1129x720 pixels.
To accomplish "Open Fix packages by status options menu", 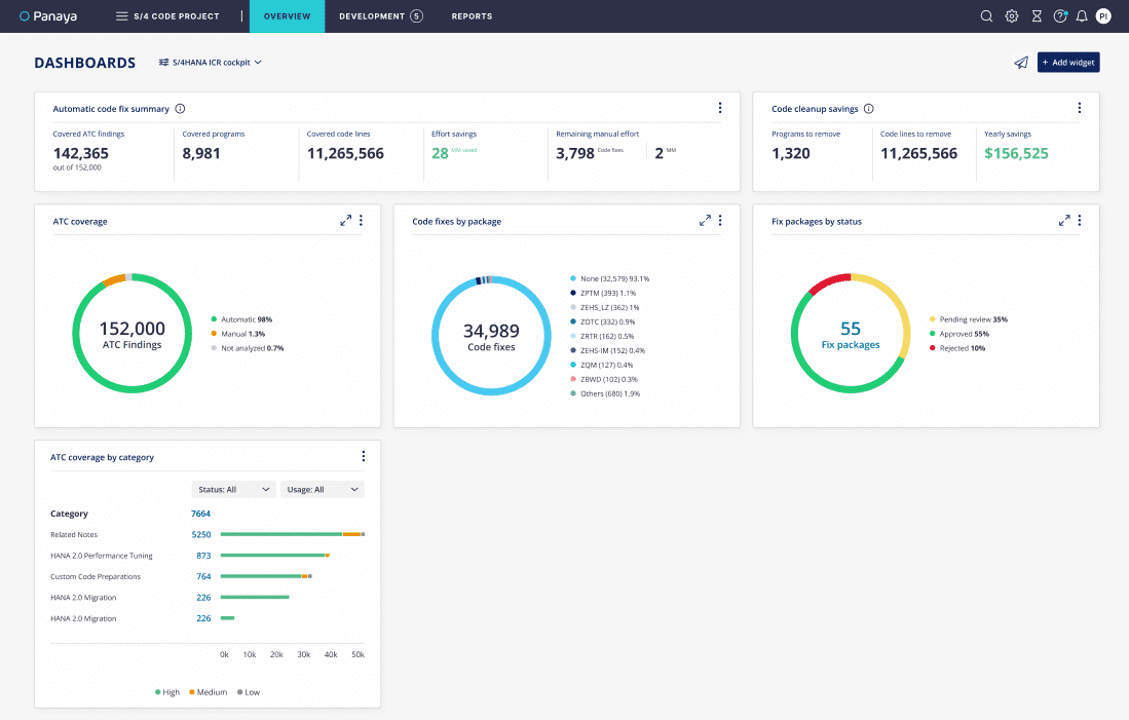I will (1079, 220).
